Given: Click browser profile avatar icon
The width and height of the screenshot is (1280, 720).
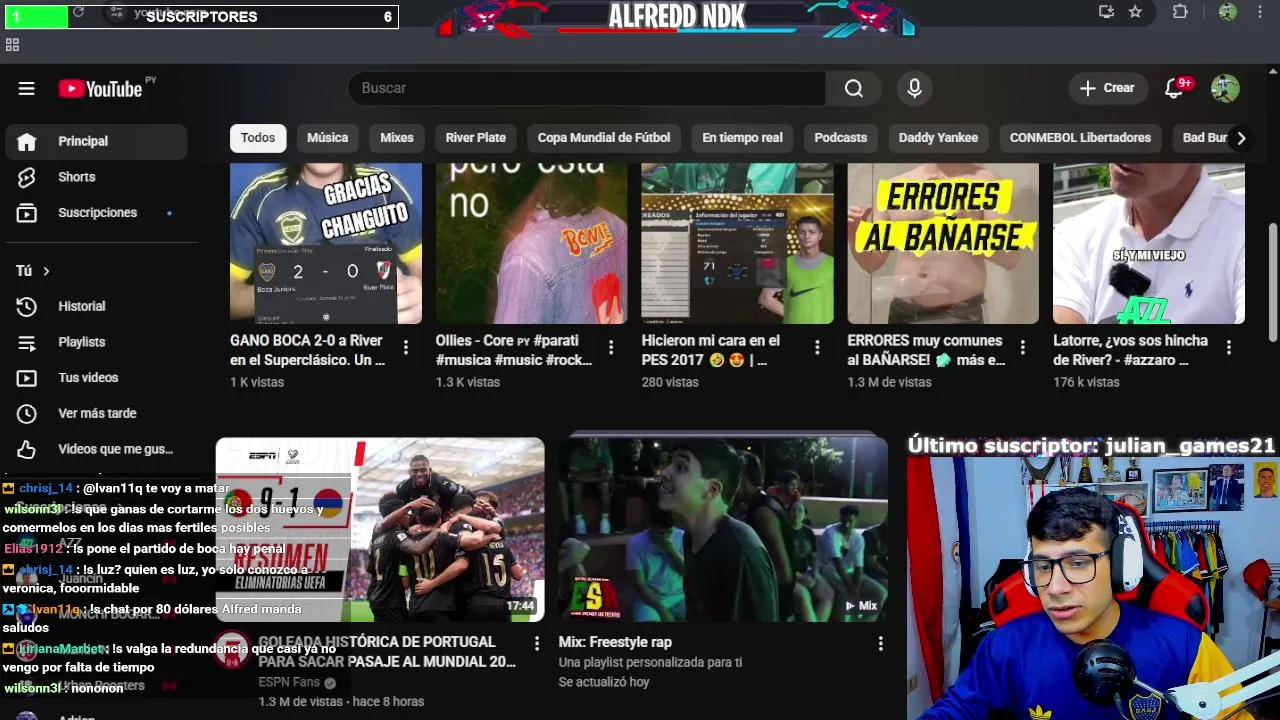Looking at the screenshot, I should pos(1227,12).
